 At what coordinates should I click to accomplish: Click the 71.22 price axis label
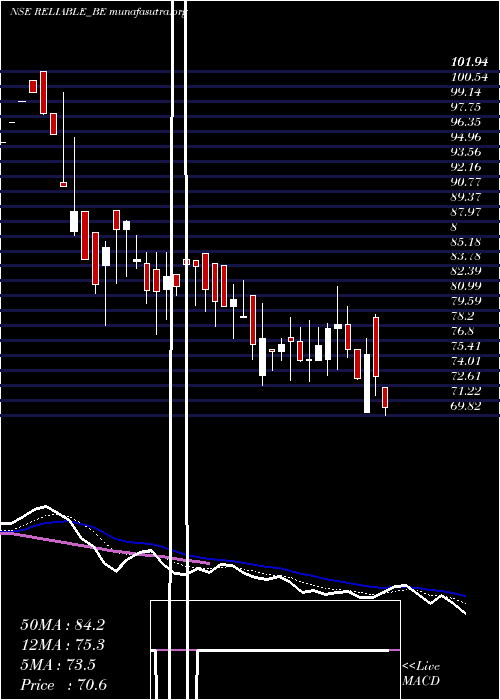(x=466, y=392)
